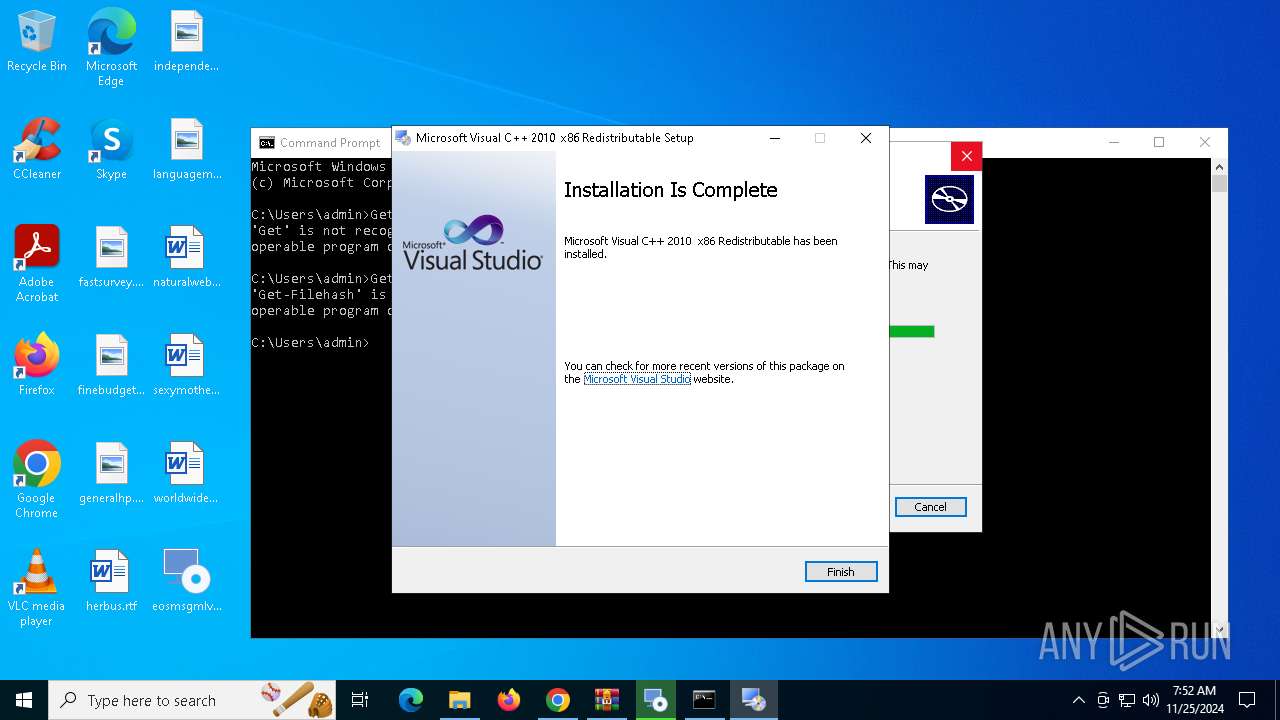Switch to the Visual C++ Setup taskbar item
This screenshot has width=1280, height=720.
754,700
